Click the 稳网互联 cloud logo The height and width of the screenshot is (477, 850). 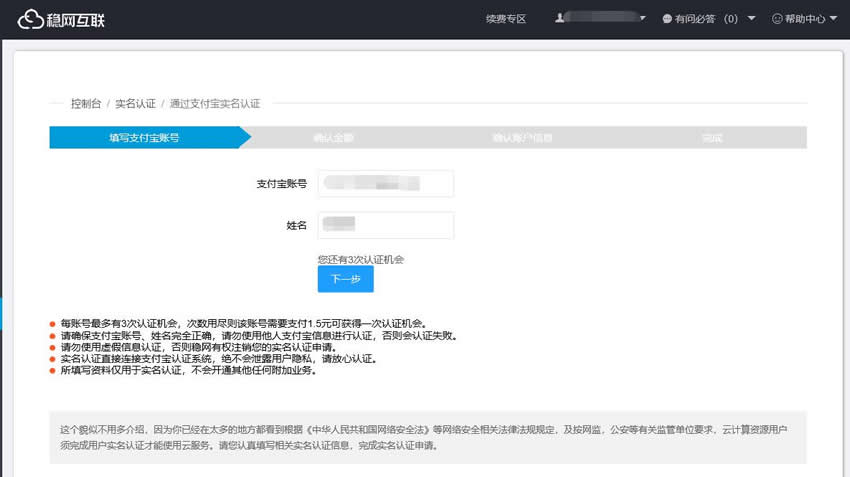pos(61,20)
